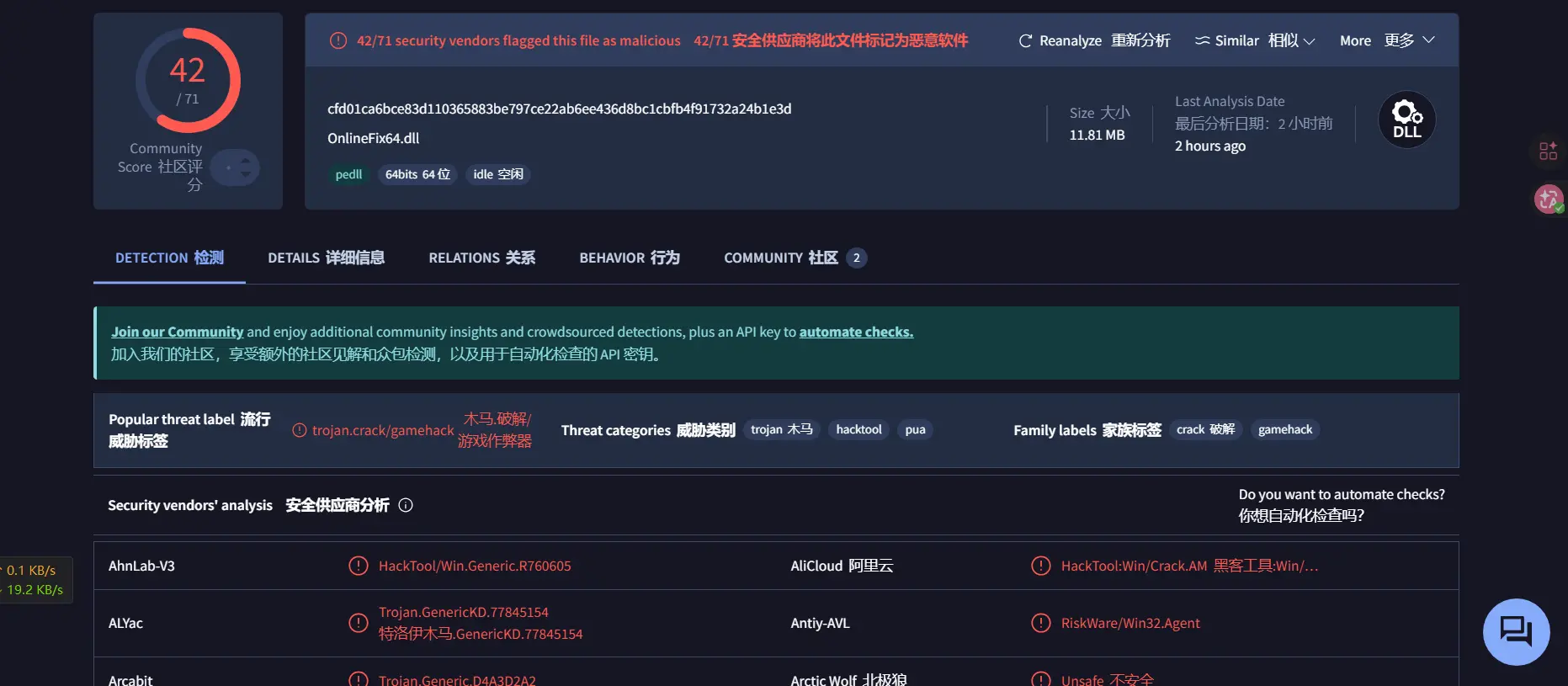Click AhnLab-V3 detection alert icon
This screenshot has height=686, width=1568.
359,566
